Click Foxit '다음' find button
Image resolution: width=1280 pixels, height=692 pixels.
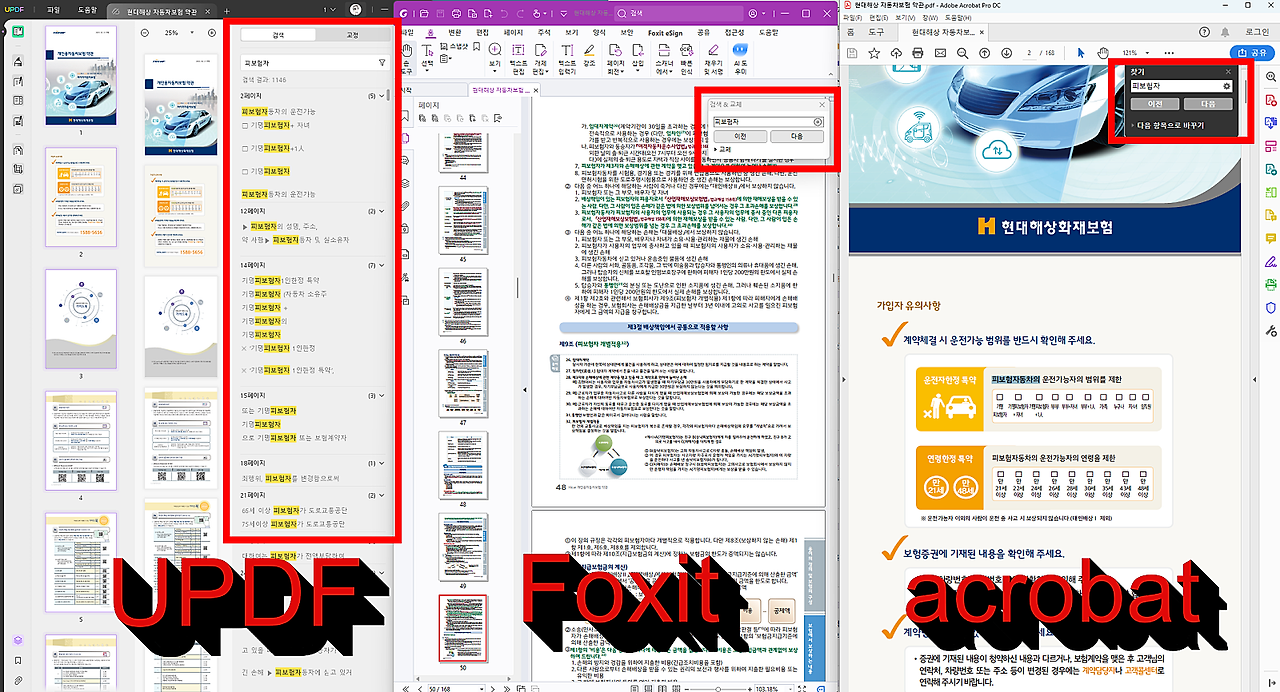click(797, 136)
